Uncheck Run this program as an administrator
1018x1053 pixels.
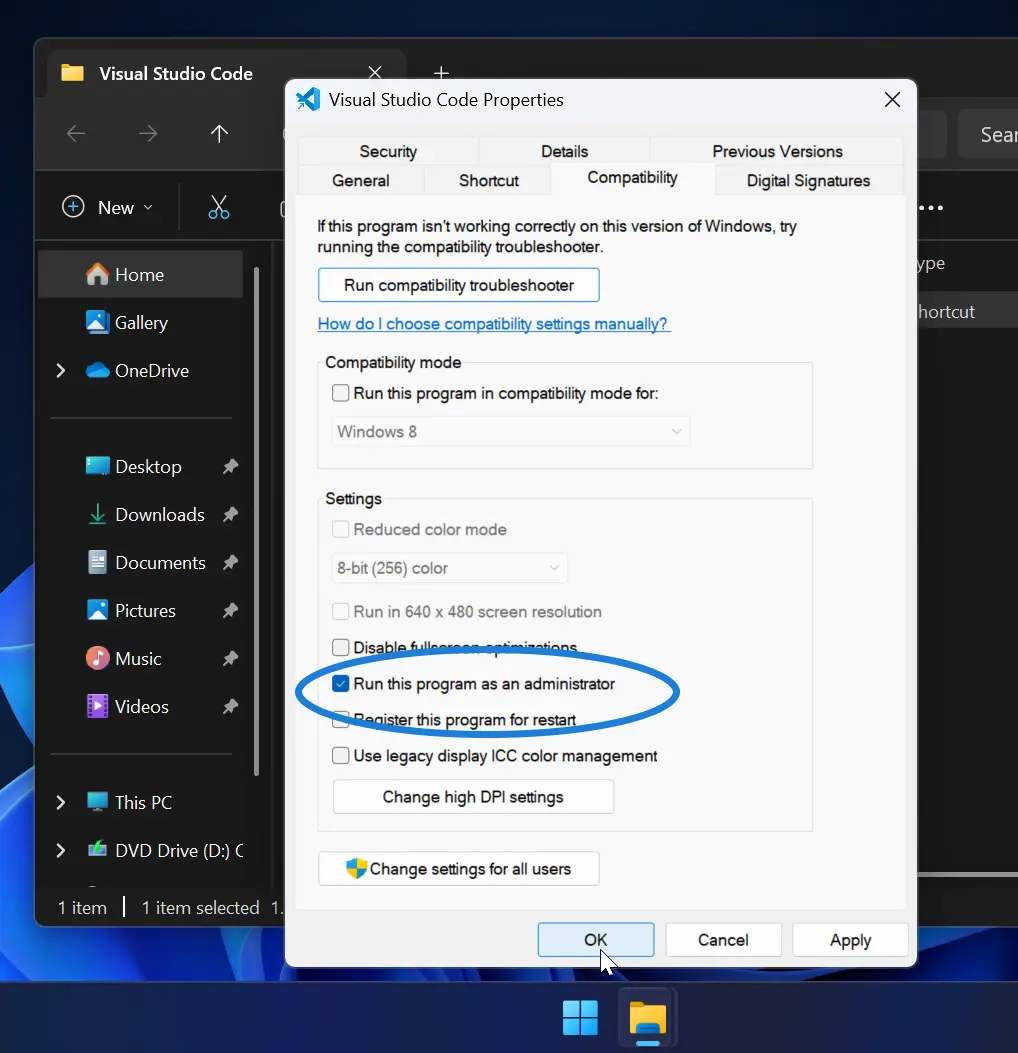pos(340,684)
